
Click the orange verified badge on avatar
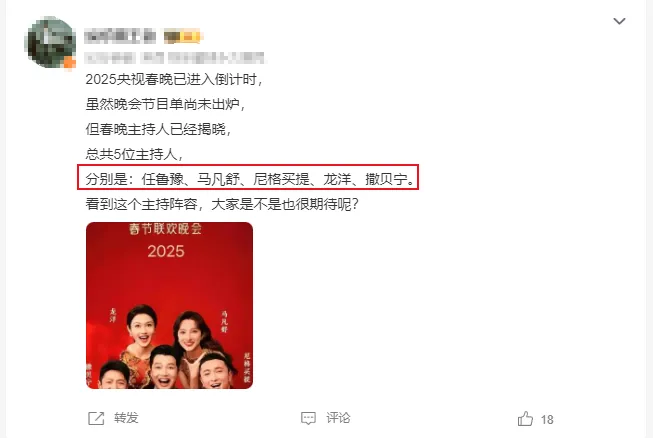(x=69, y=63)
